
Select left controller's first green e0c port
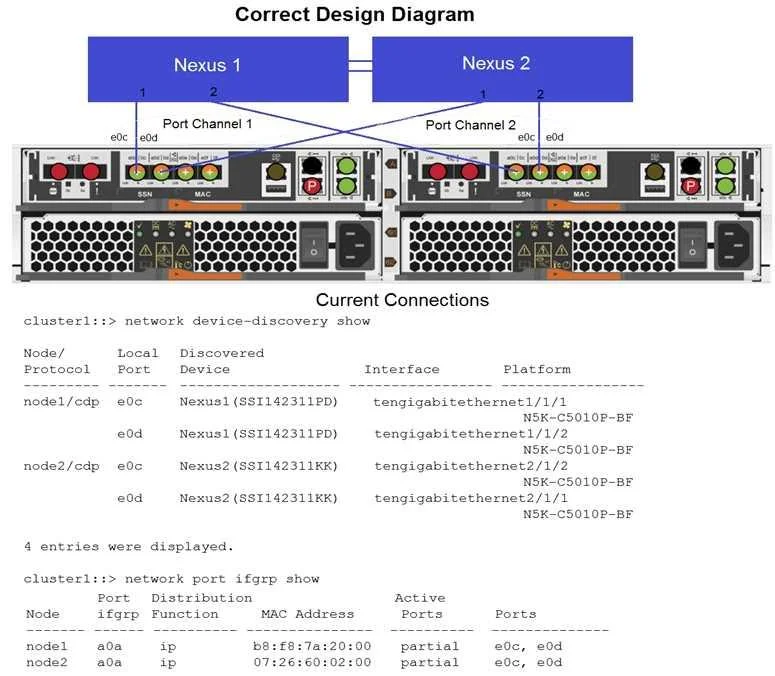click(137, 172)
